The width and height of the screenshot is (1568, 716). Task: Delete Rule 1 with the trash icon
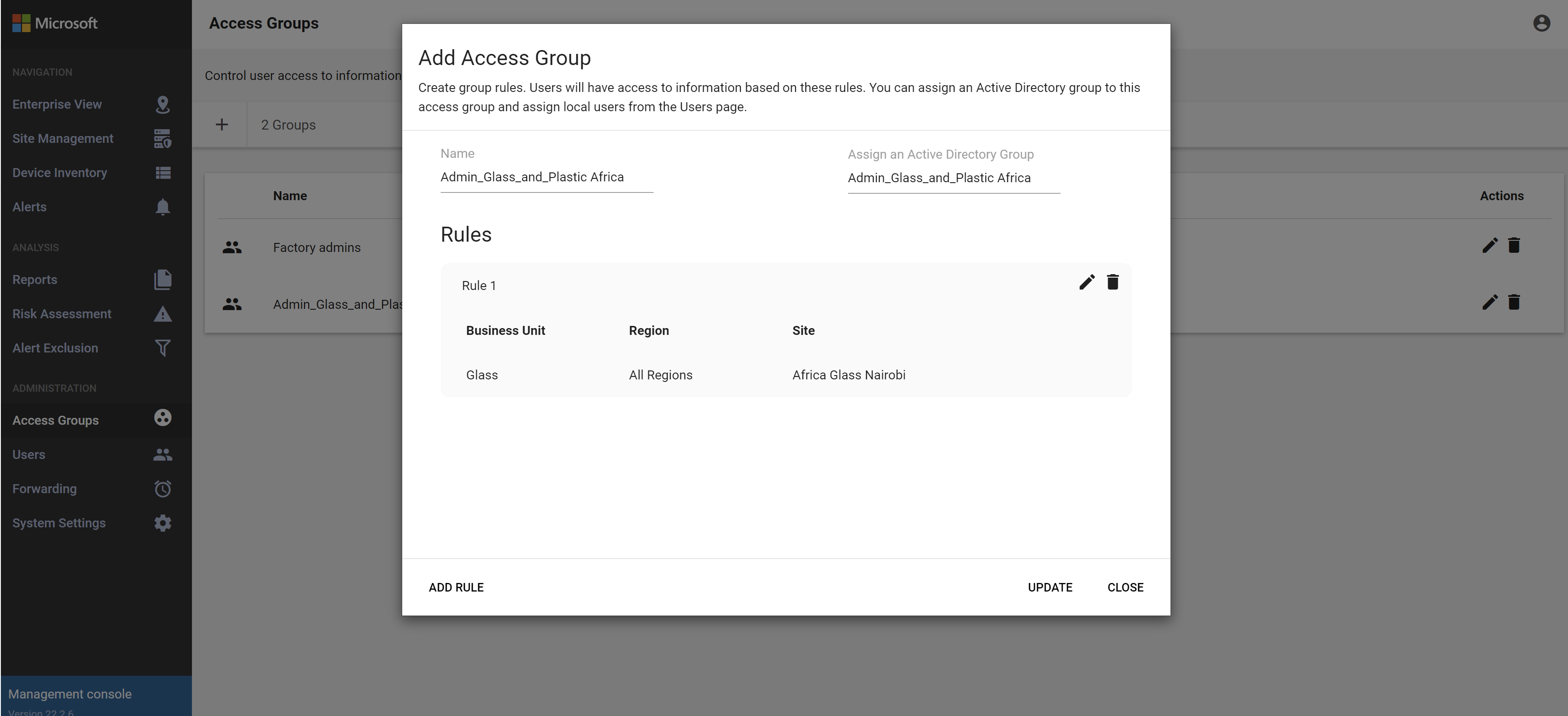point(1113,282)
